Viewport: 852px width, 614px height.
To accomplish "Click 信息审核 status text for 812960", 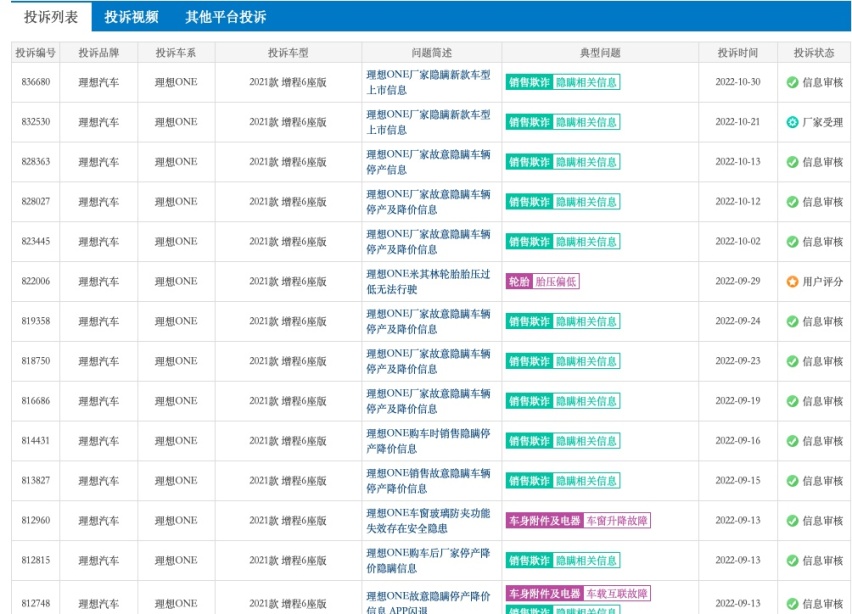I will [823, 521].
